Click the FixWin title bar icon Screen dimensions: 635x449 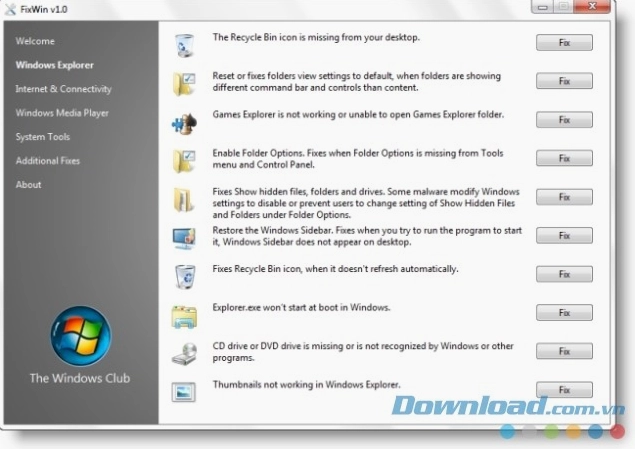10,10
